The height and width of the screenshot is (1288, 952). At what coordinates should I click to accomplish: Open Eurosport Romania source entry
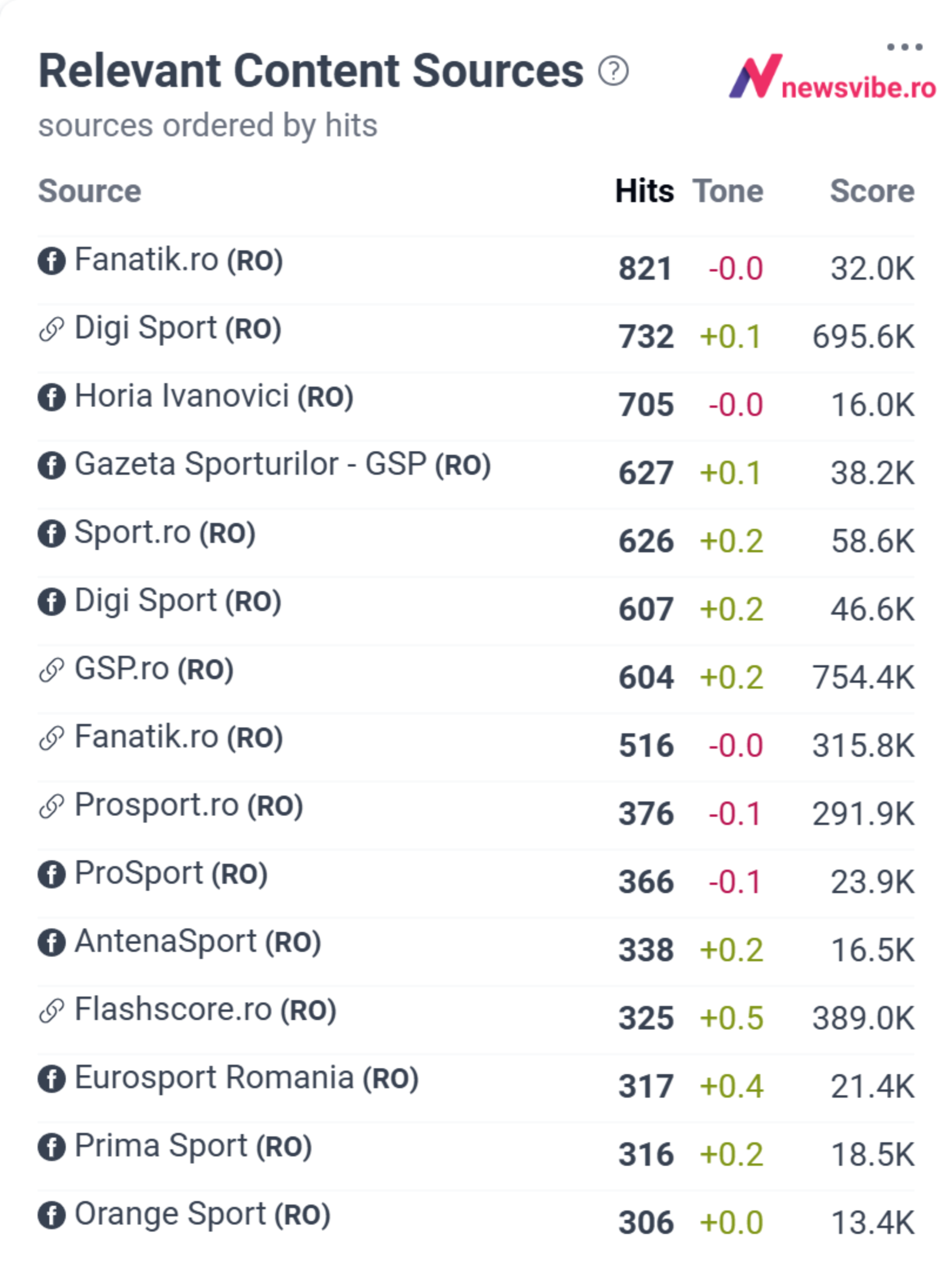pos(246,1078)
